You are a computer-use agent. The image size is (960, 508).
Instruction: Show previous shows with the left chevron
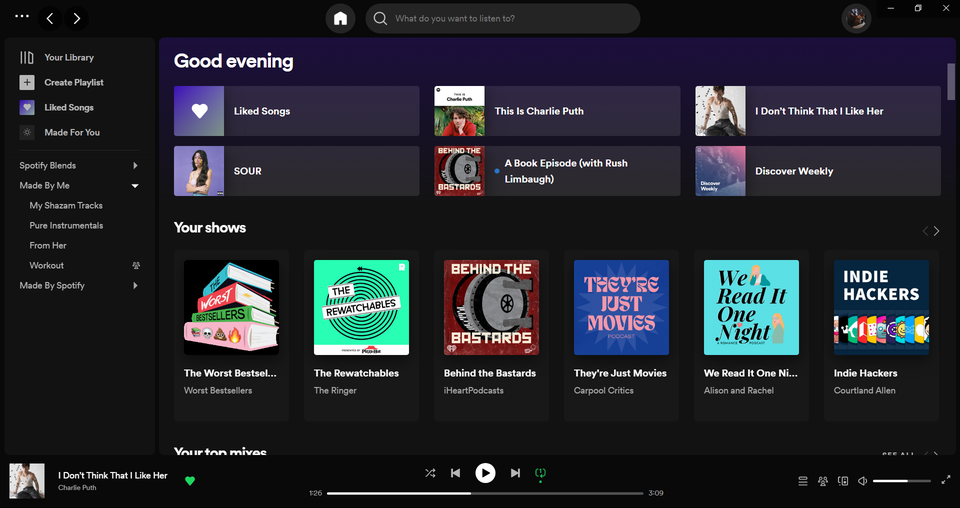tap(925, 231)
